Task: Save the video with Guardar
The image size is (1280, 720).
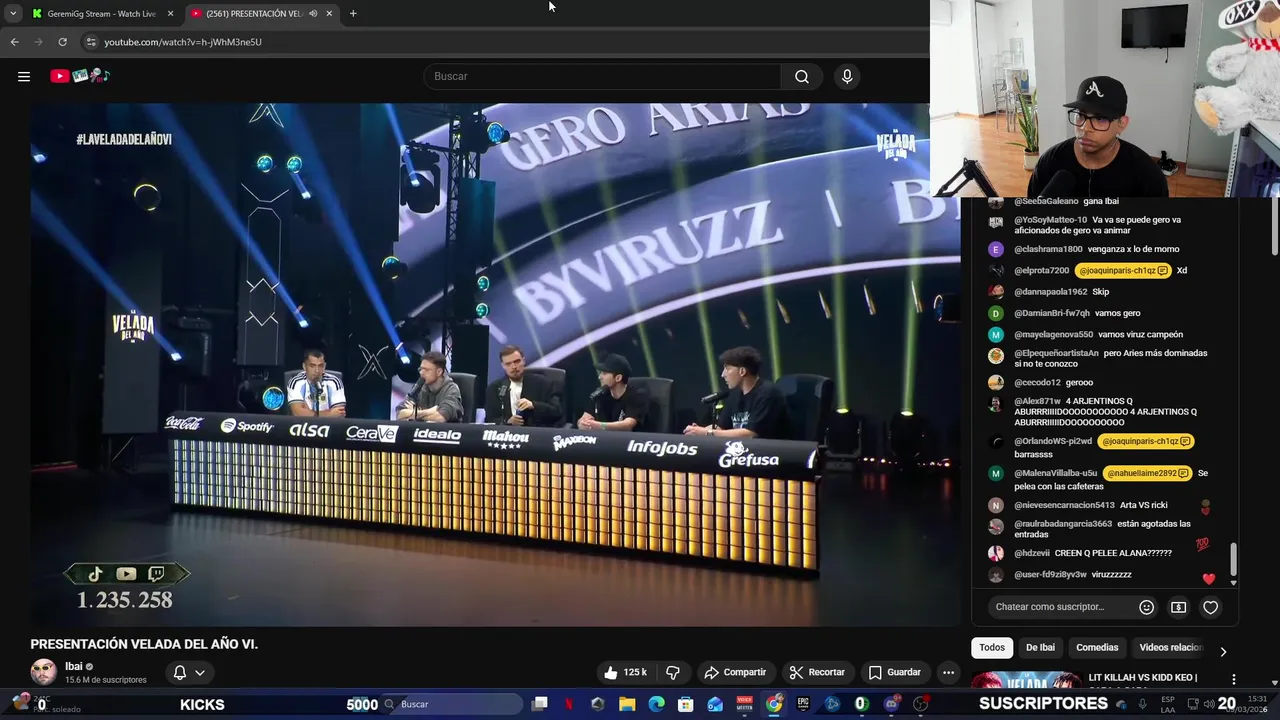Action: (894, 672)
